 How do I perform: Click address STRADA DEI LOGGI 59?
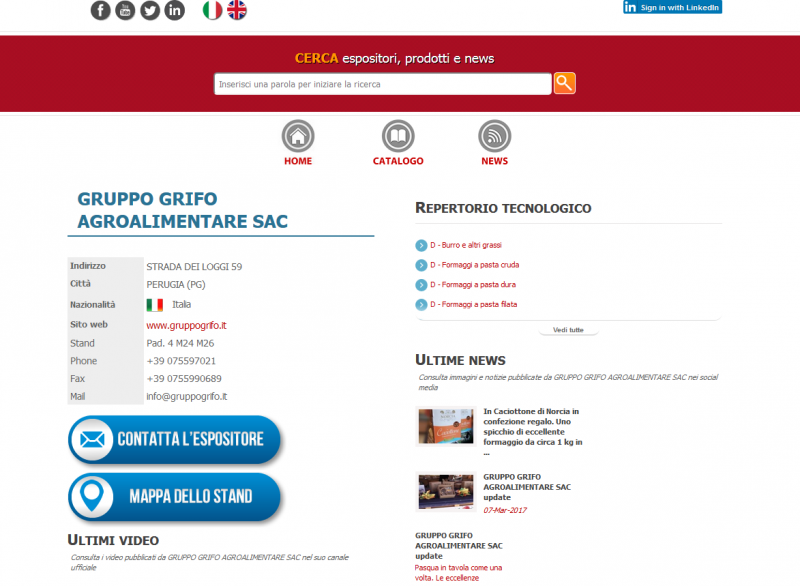click(x=194, y=267)
